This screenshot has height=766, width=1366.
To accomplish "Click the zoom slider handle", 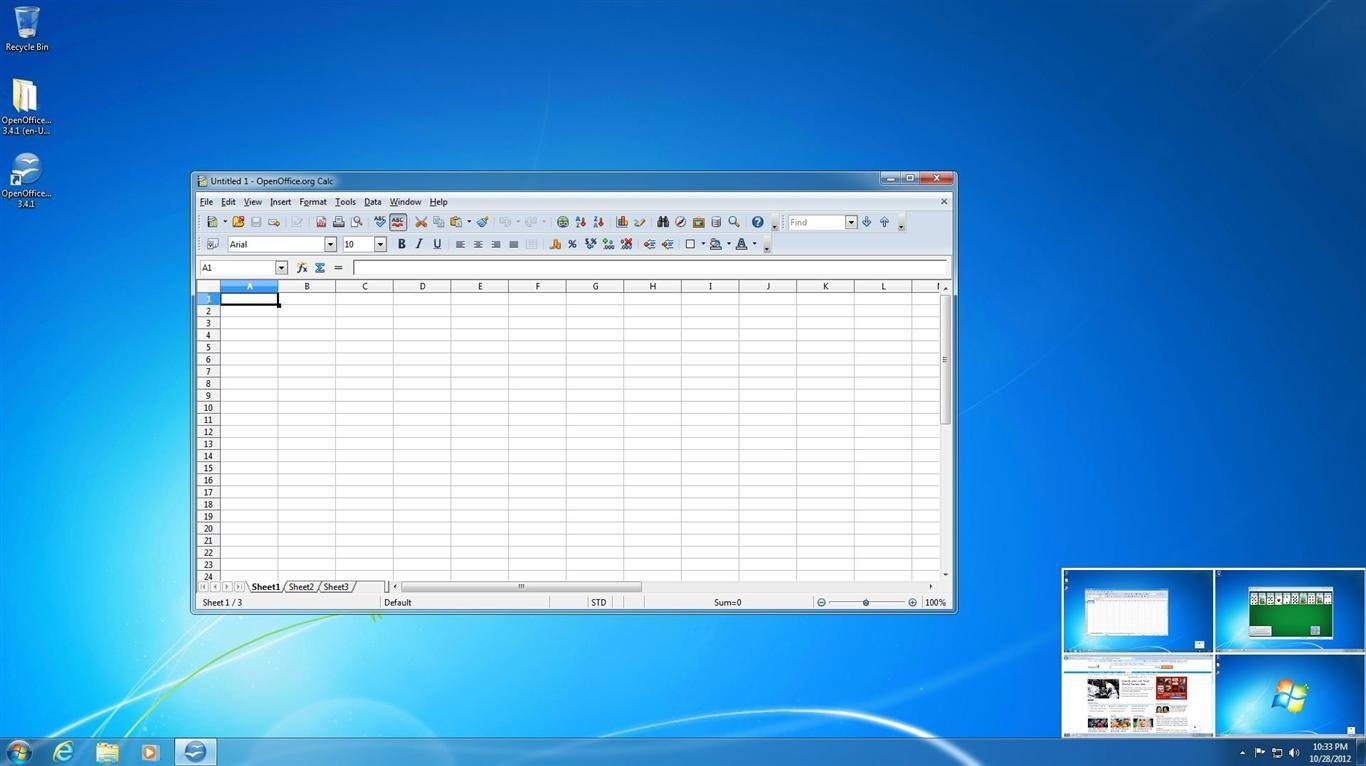I will (866, 602).
